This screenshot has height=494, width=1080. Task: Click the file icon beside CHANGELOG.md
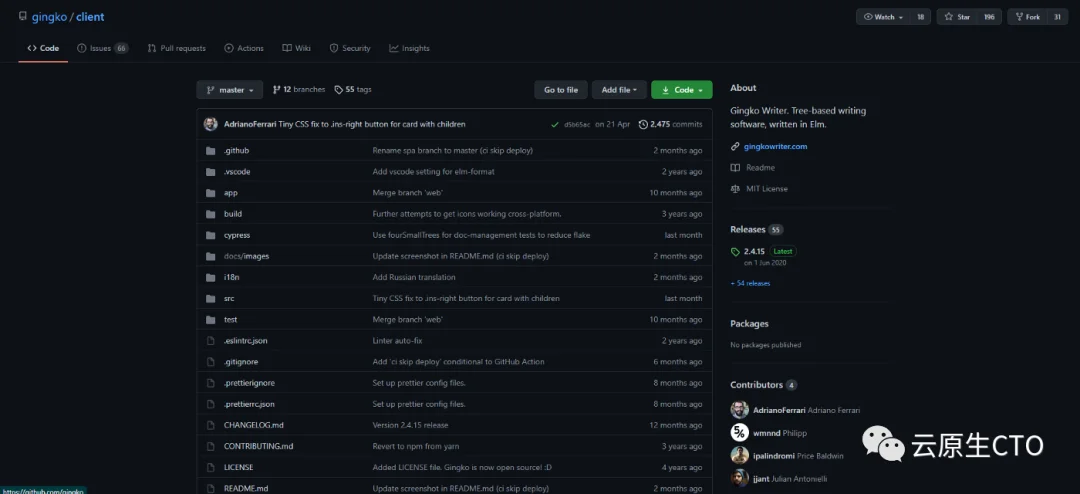tap(211, 425)
